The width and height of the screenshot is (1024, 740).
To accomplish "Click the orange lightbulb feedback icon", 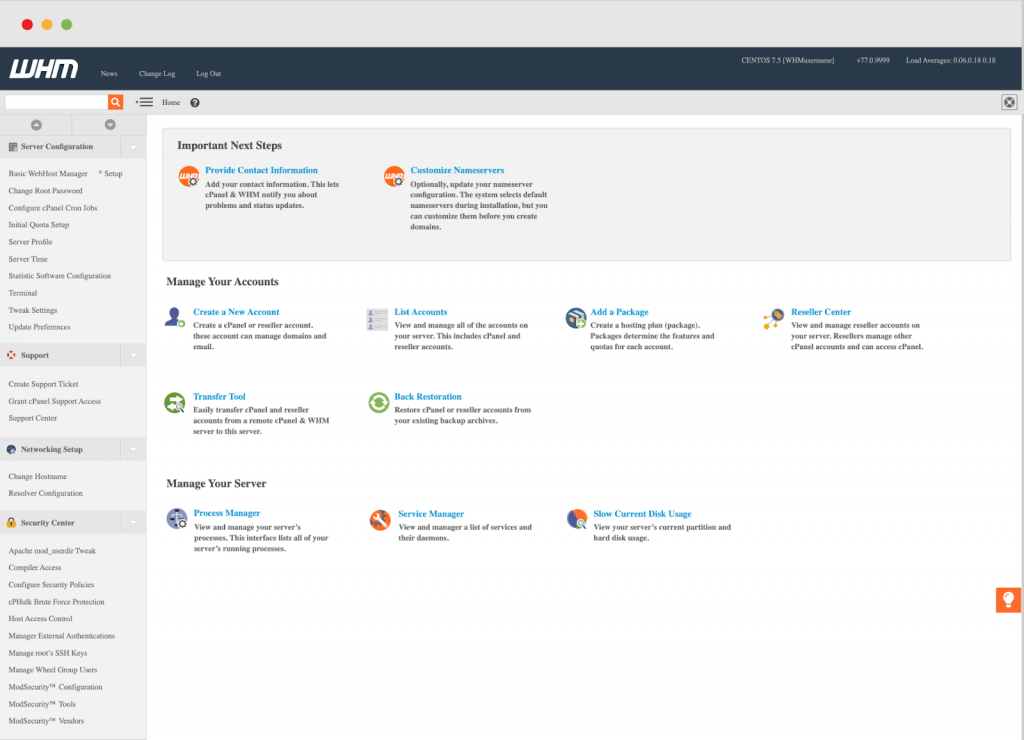I will 1008,598.
